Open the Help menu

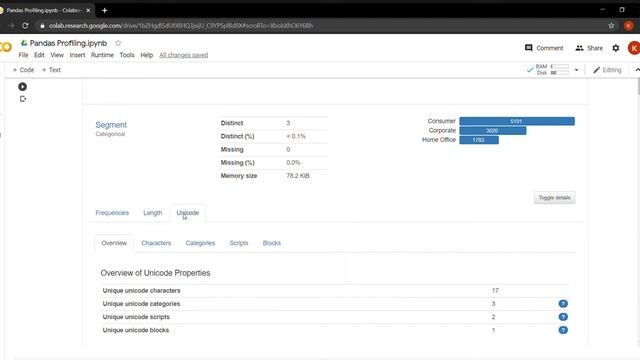(147, 55)
